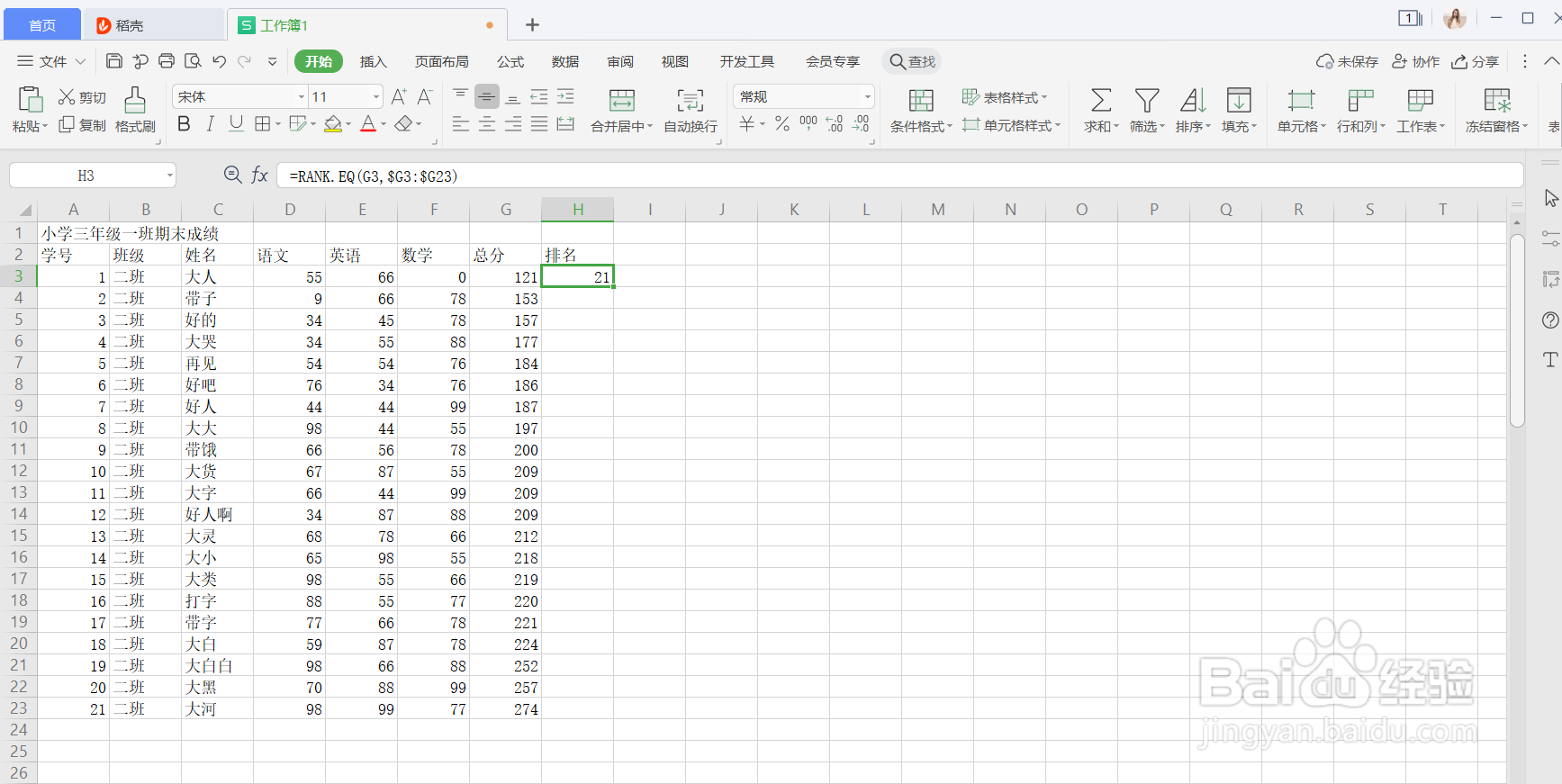Center text horizontally
This screenshot has width=1562, height=784.
(x=486, y=124)
